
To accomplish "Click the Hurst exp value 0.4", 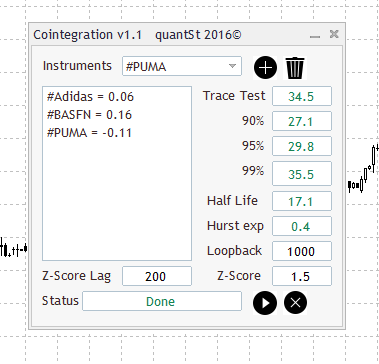I will (x=302, y=226).
